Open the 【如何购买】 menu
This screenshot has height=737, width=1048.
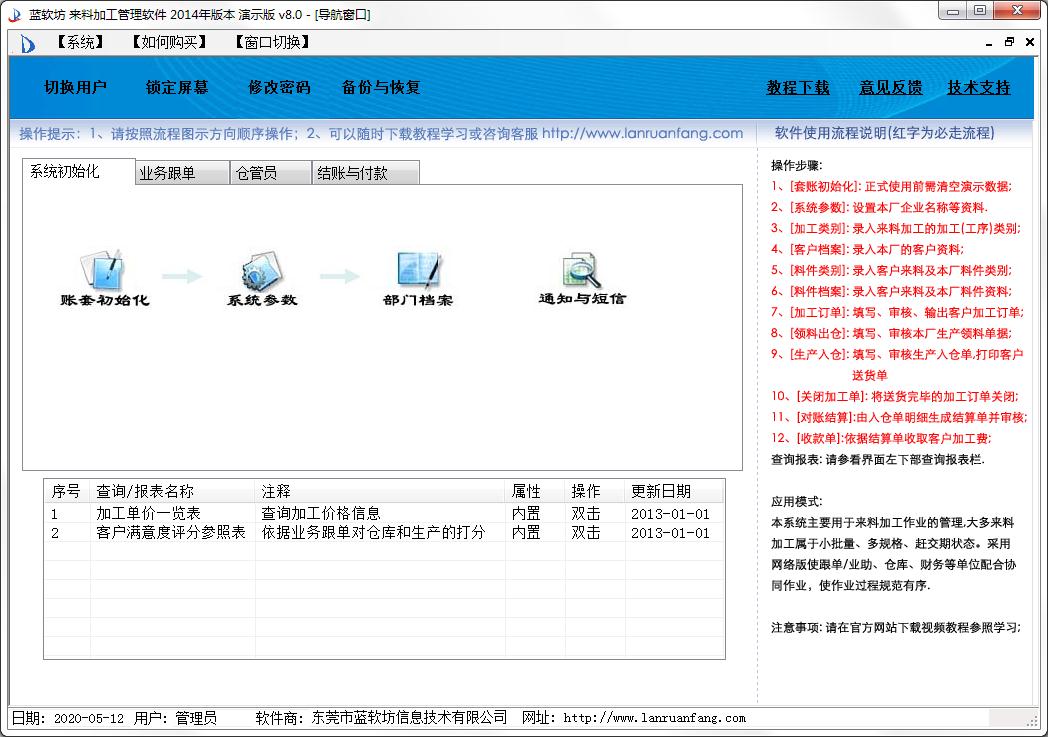[170, 42]
